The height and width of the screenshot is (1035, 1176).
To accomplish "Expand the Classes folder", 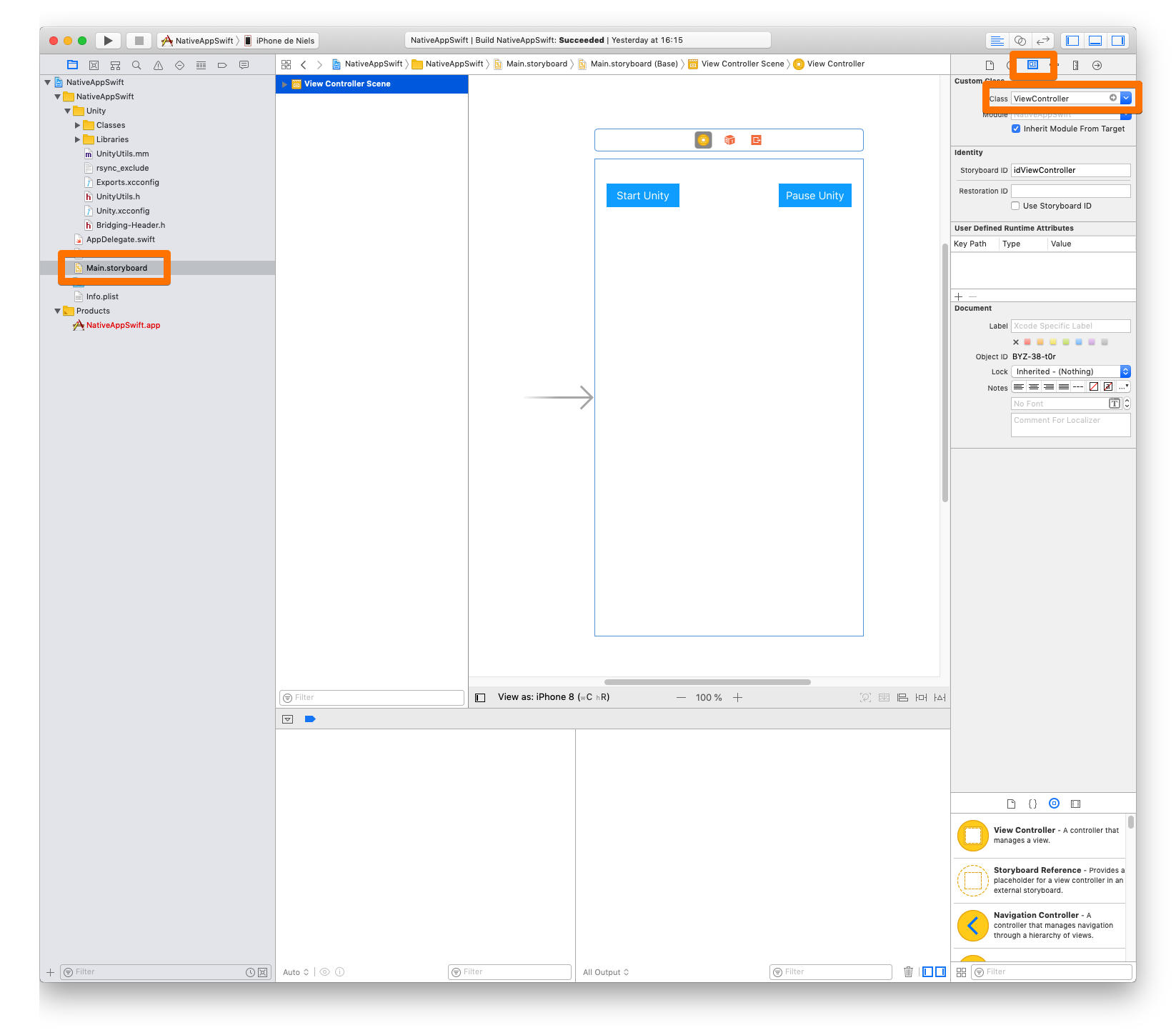I will [78, 125].
